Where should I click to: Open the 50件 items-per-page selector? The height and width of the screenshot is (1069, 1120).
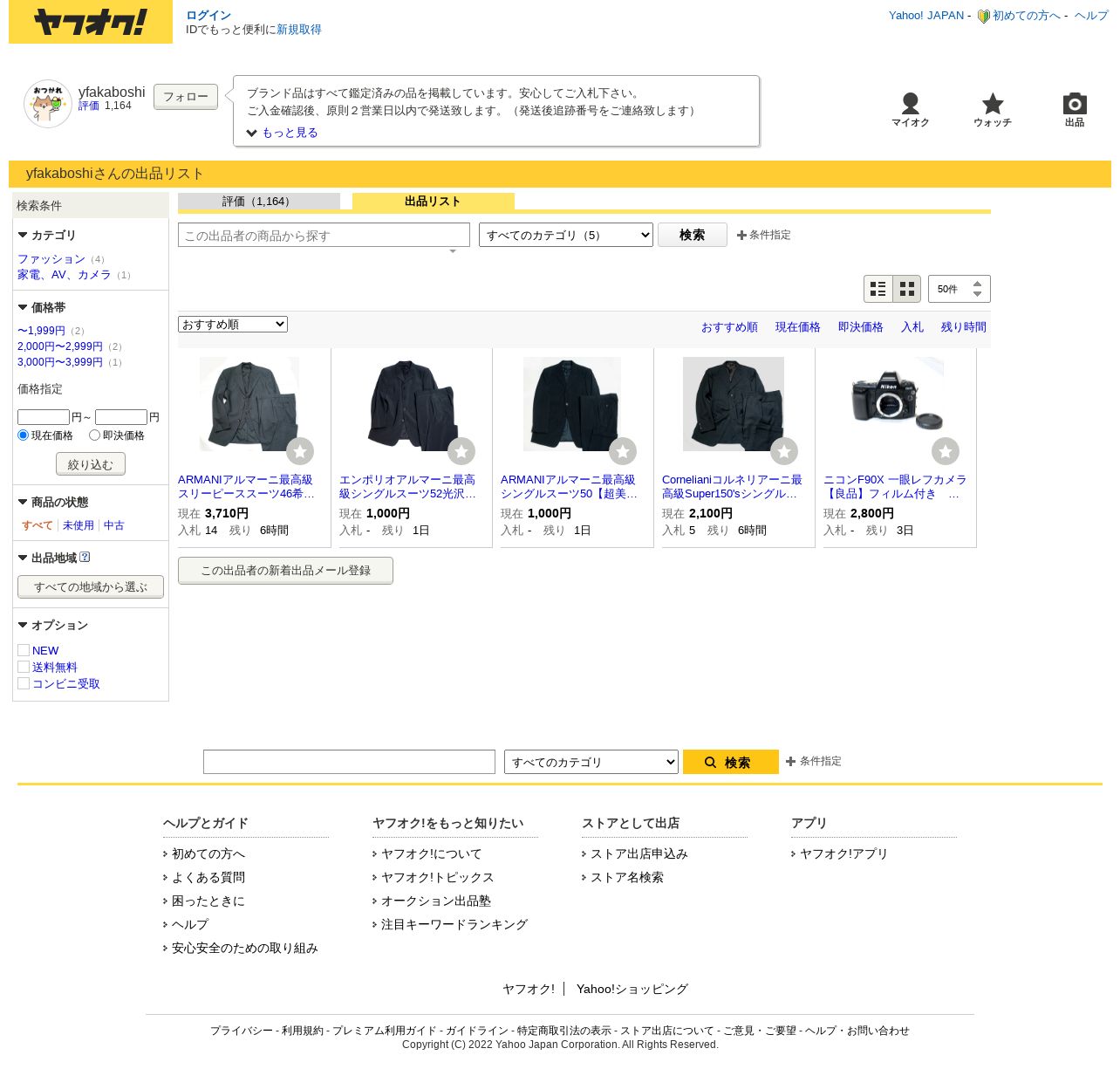click(x=960, y=289)
